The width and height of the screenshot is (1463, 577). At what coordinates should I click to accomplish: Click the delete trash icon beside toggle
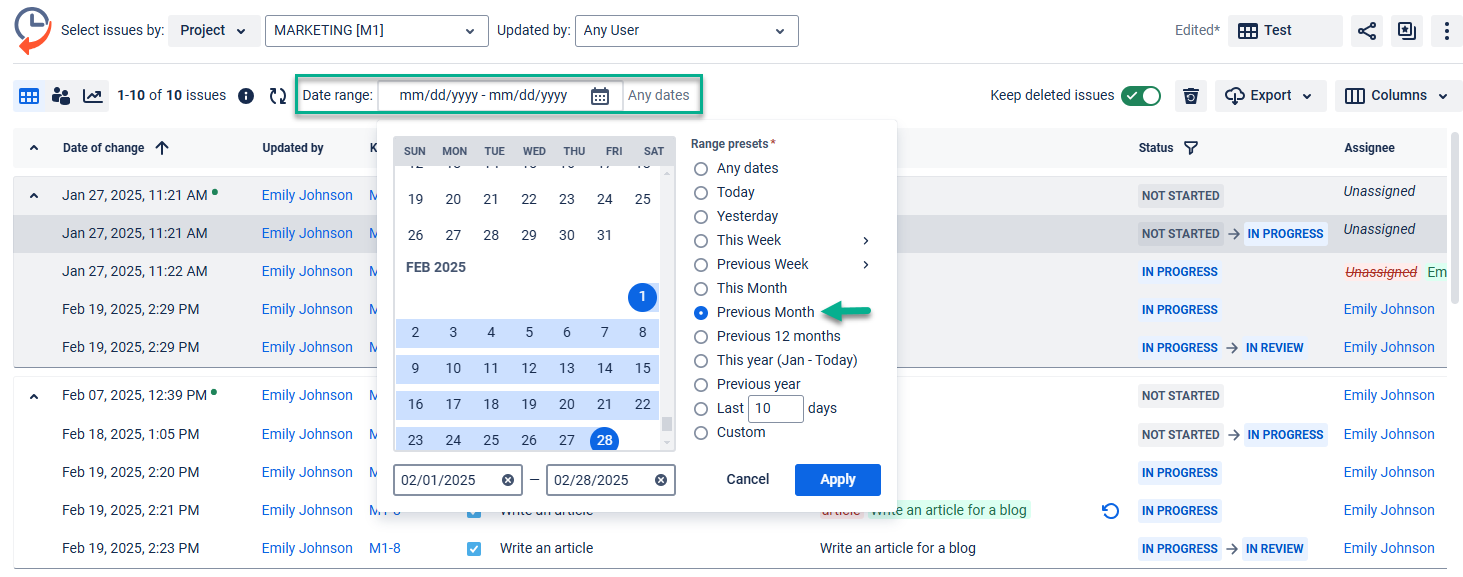point(1190,96)
